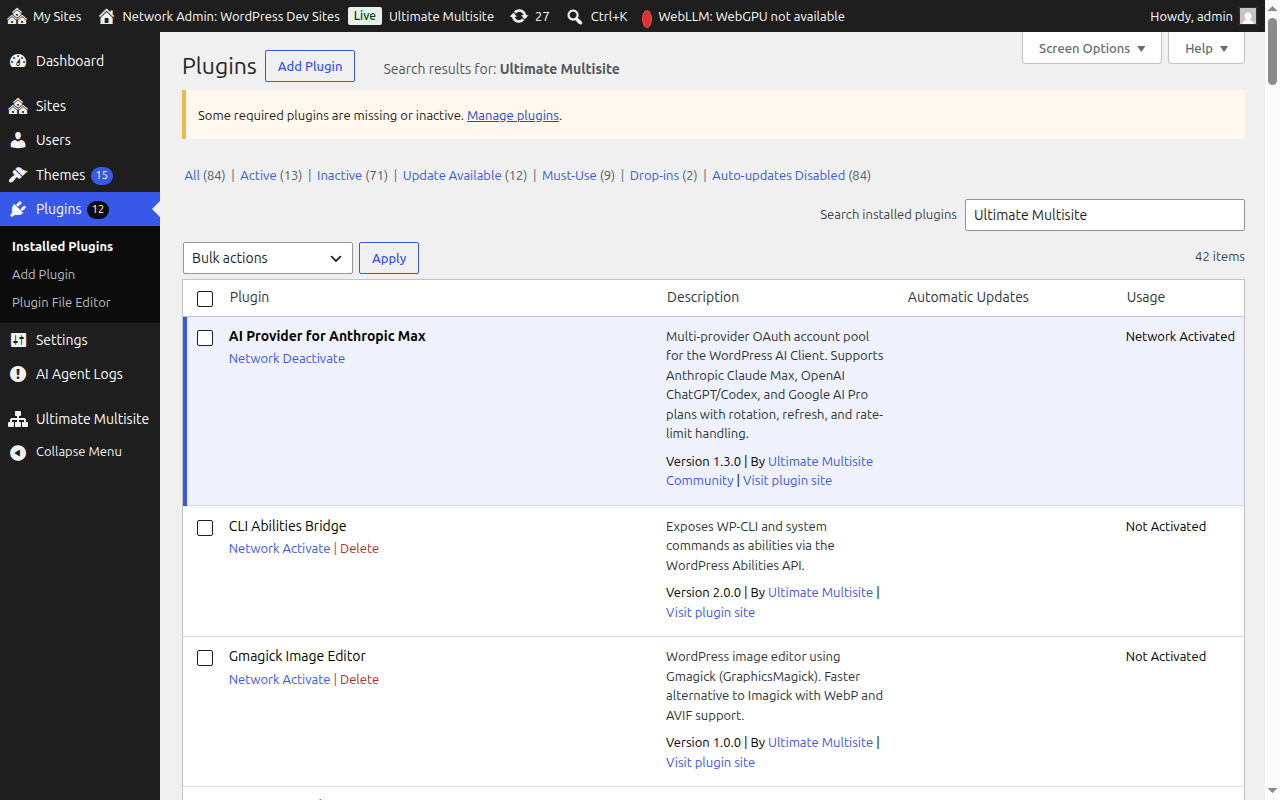Show Must-Use plugins filter
This screenshot has width=1280, height=800.
[x=578, y=175]
